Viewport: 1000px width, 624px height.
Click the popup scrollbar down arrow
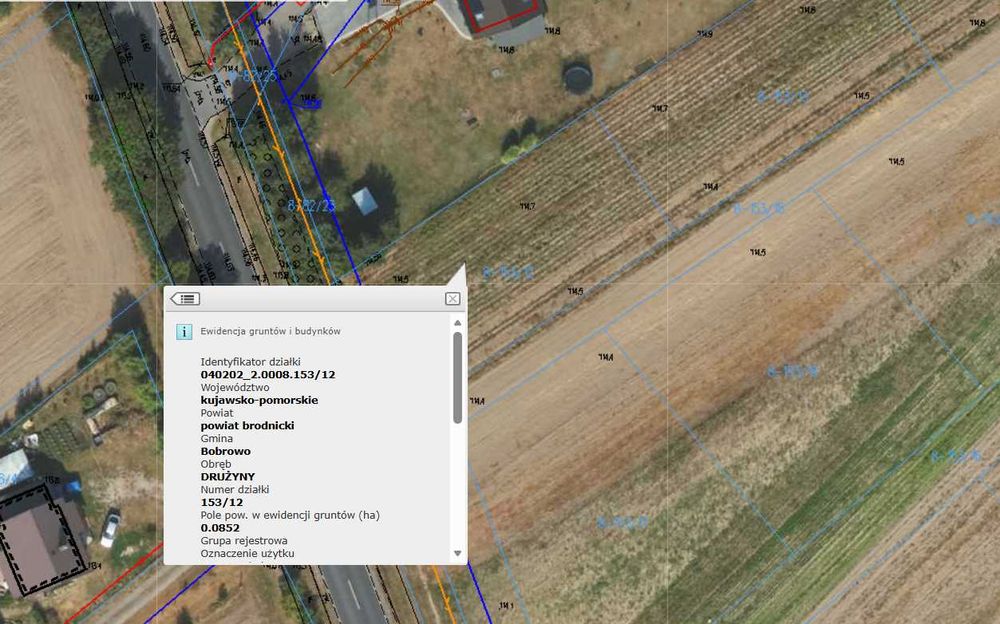(x=457, y=553)
